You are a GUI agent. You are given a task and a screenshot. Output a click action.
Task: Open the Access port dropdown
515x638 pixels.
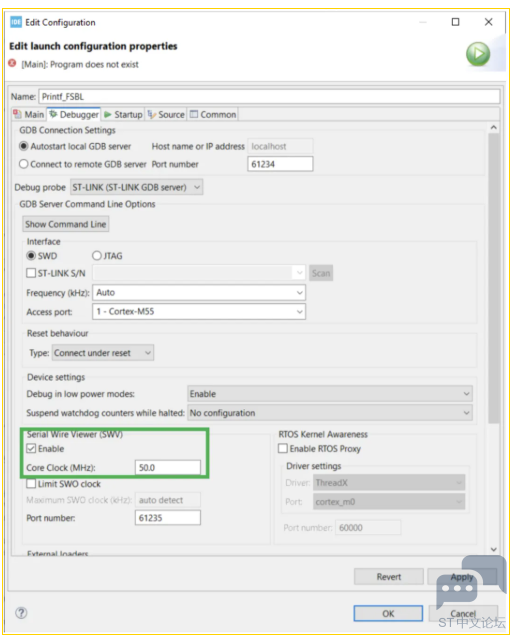click(x=199, y=312)
